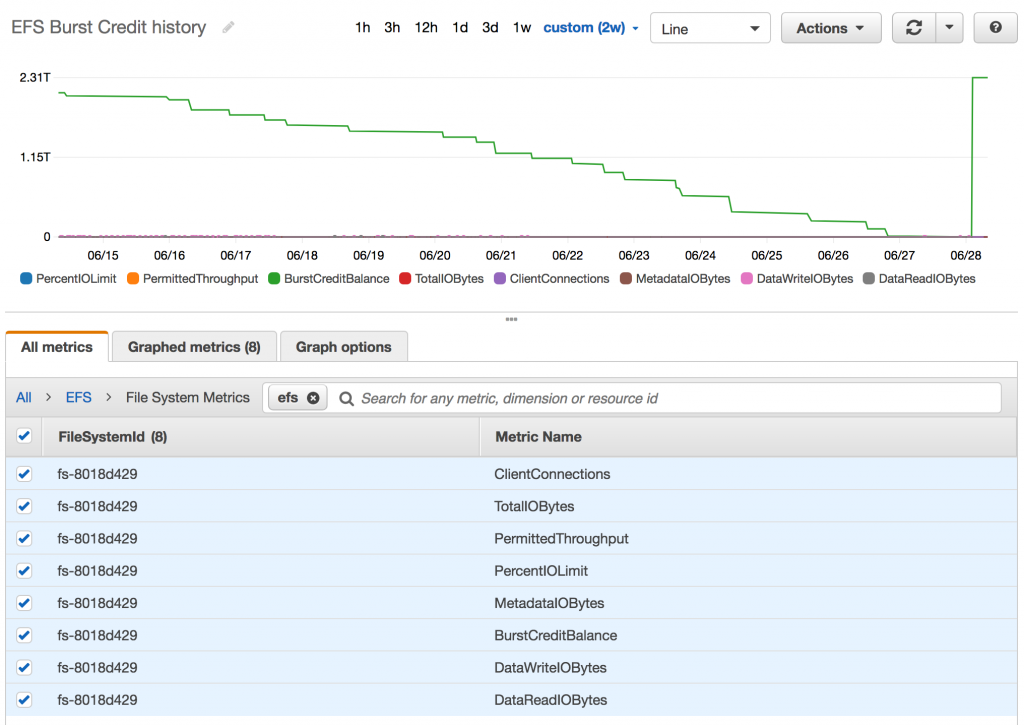The image size is (1024, 725).
Task: Uncheck the BurstCreditBalance row checkbox
Action: coord(24,635)
